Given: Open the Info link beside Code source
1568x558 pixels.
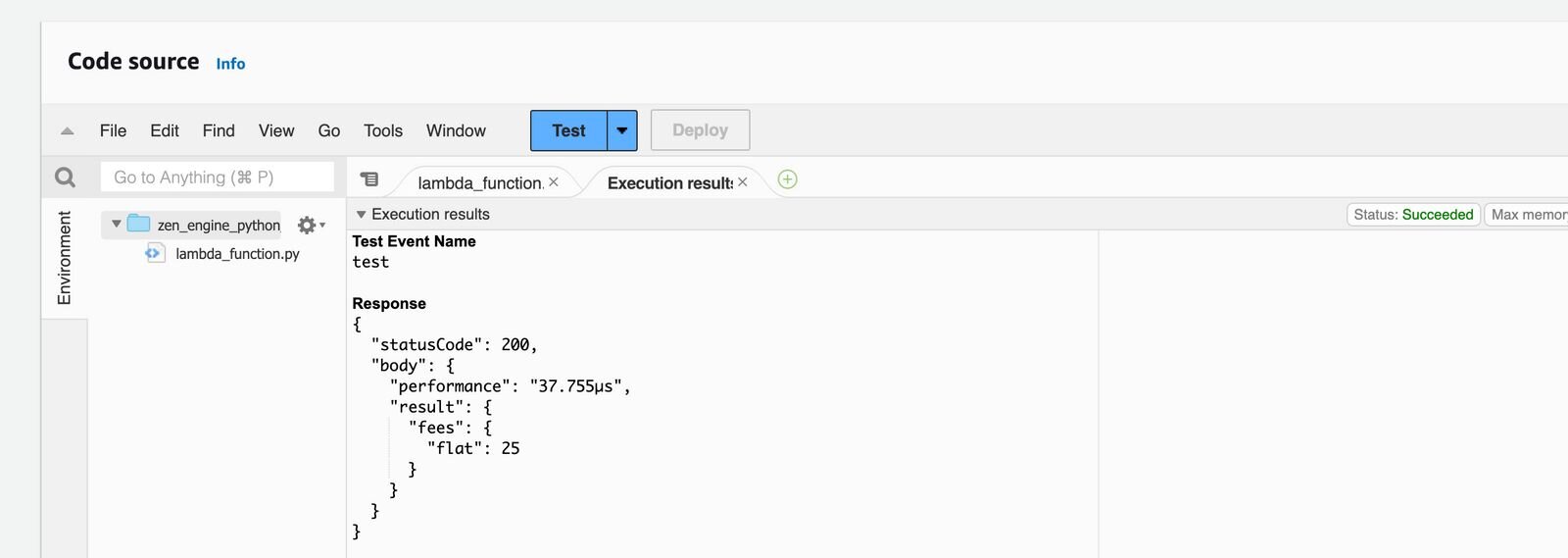Looking at the screenshot, I should (x=230, y=64).
